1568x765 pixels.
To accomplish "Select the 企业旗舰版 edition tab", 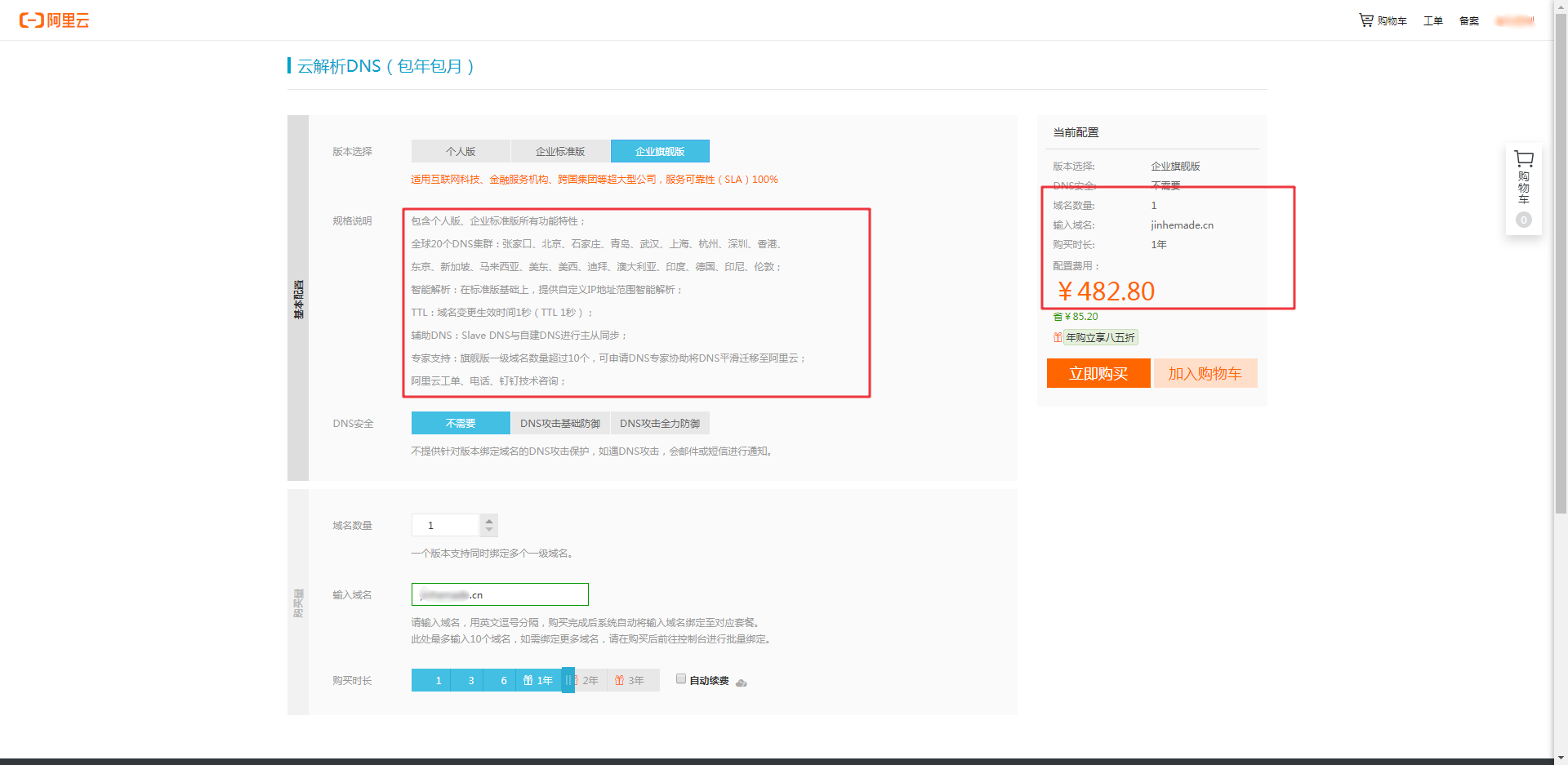I will [x=660, y=151].
